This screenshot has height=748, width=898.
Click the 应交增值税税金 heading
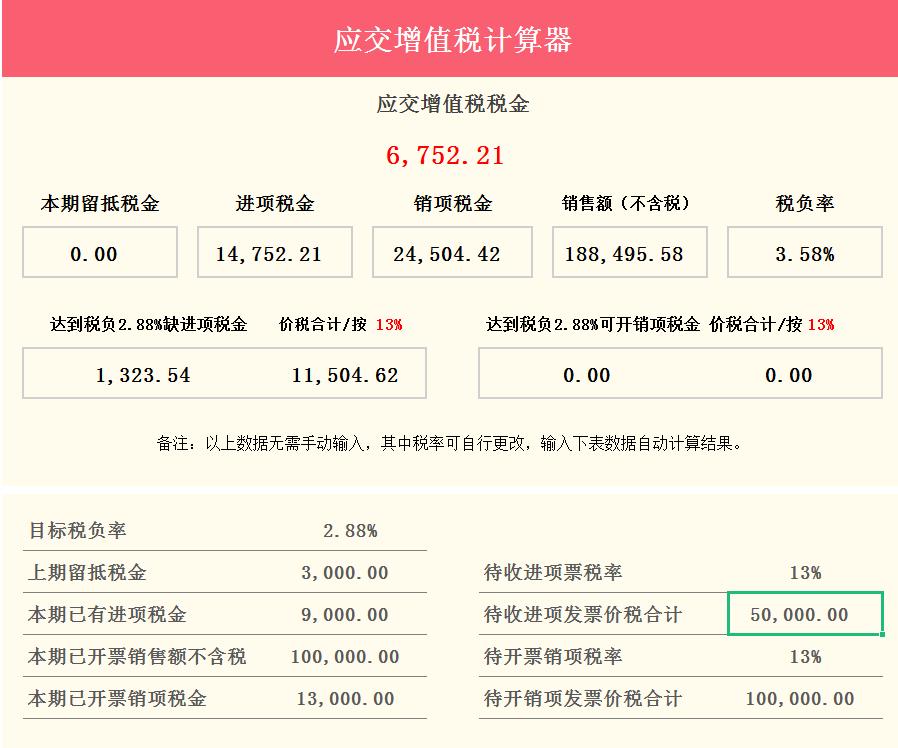(x=452, y=104)
